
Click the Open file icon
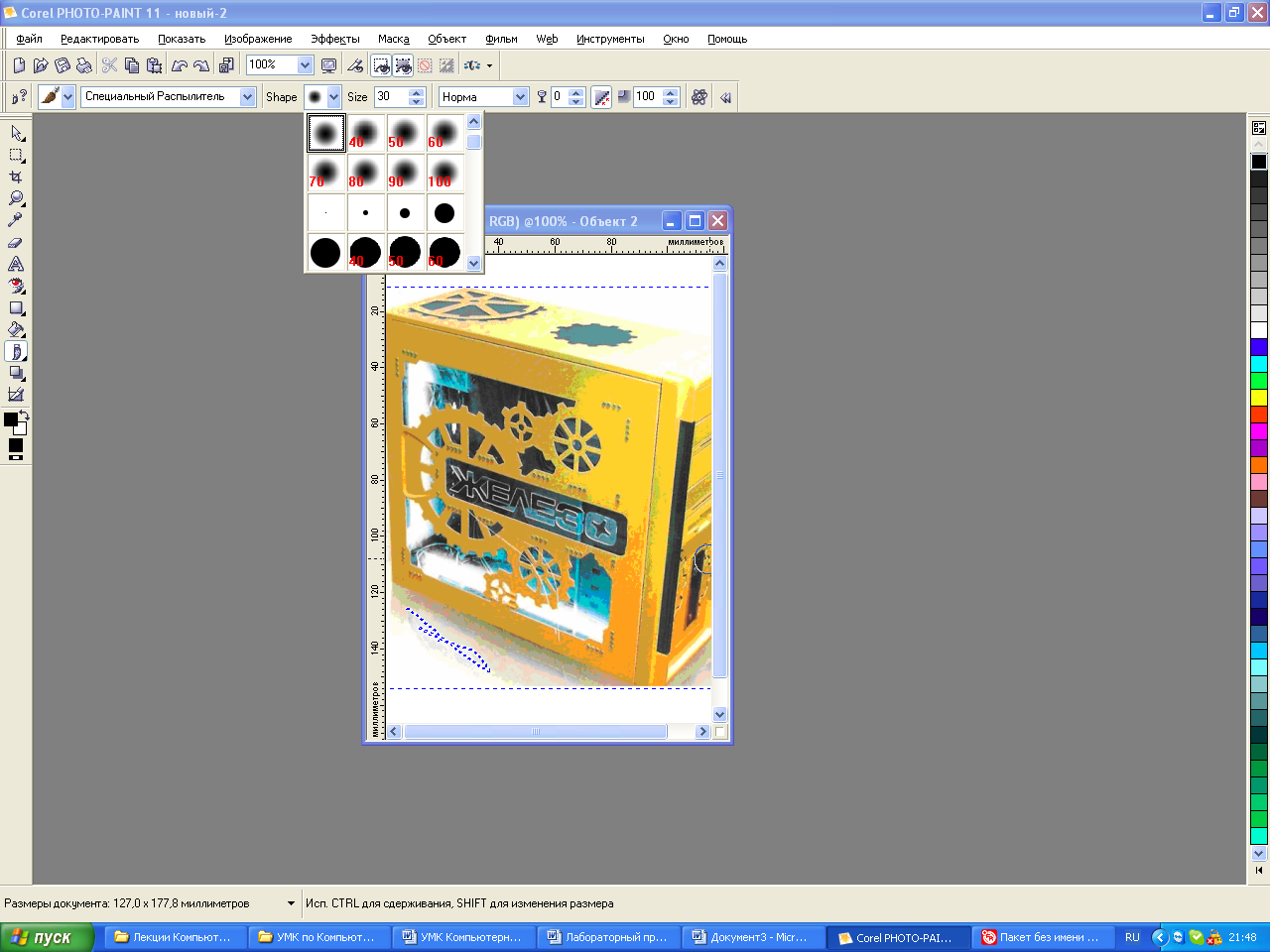[x=41, y=65]
